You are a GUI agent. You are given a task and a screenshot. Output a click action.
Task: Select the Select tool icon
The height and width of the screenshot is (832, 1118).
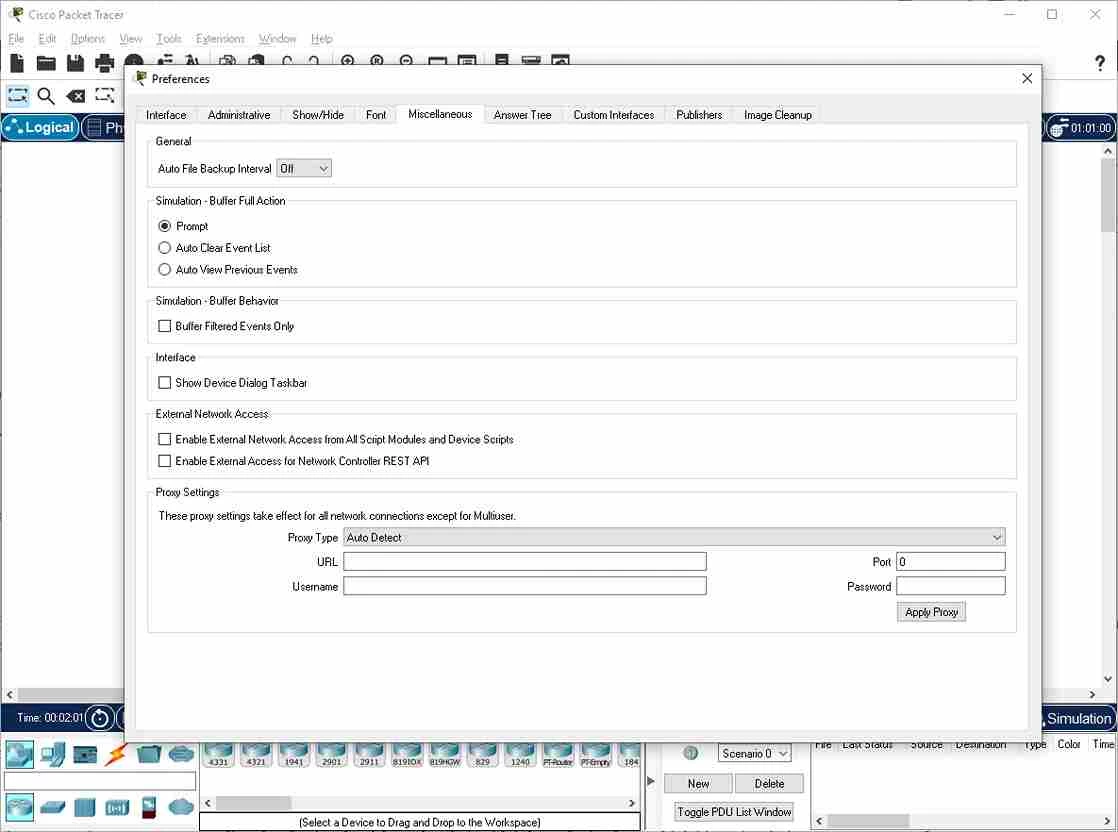(18, 96)
